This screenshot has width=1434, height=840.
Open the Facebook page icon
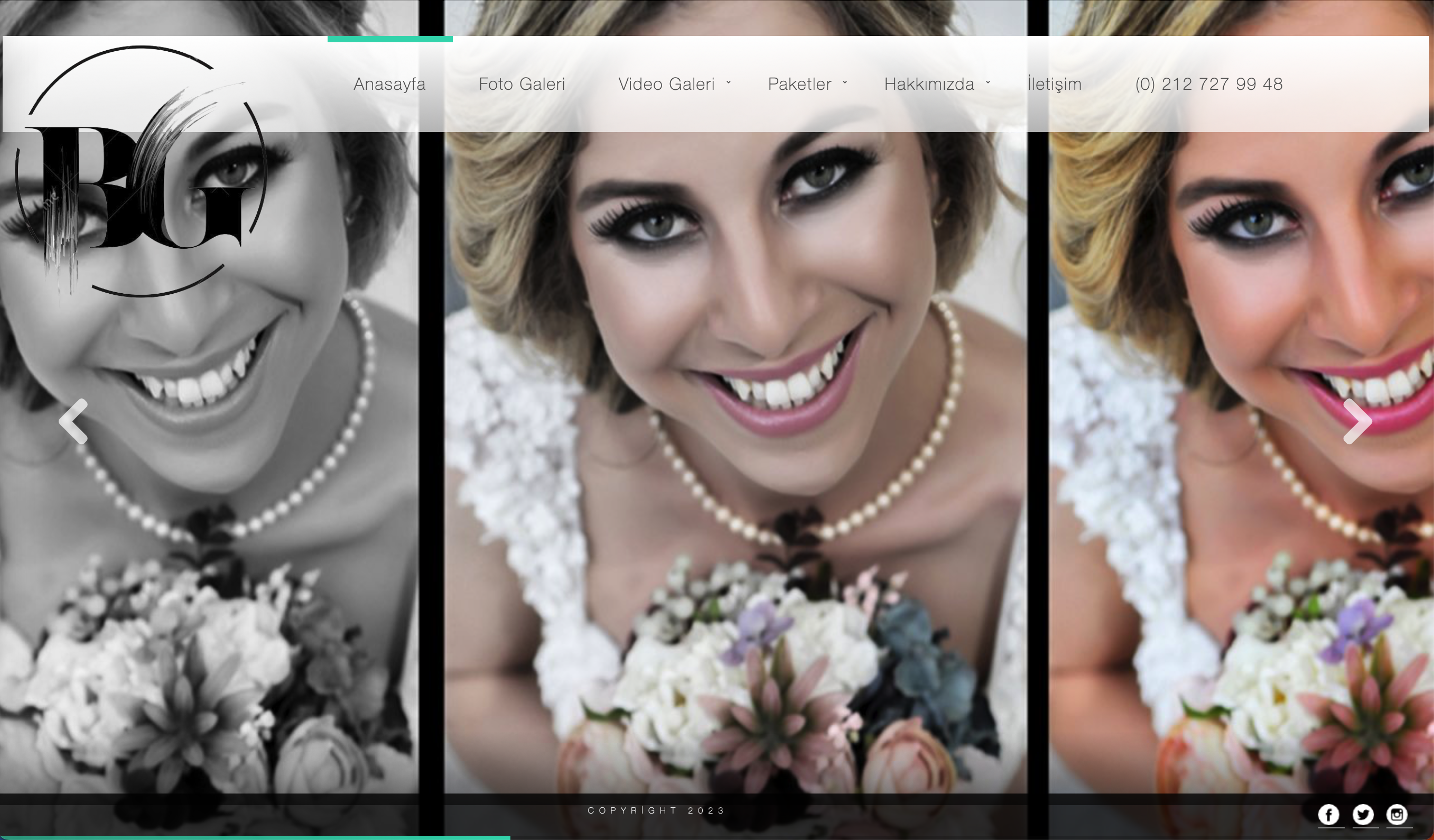click(x=1328, y=815)
